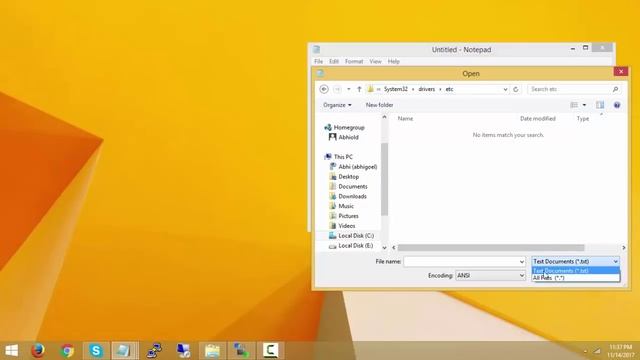The width and height of the screenshot is (640, 360).
Task: Open Notepad Format menu
Action: click(x=354, y=61)
